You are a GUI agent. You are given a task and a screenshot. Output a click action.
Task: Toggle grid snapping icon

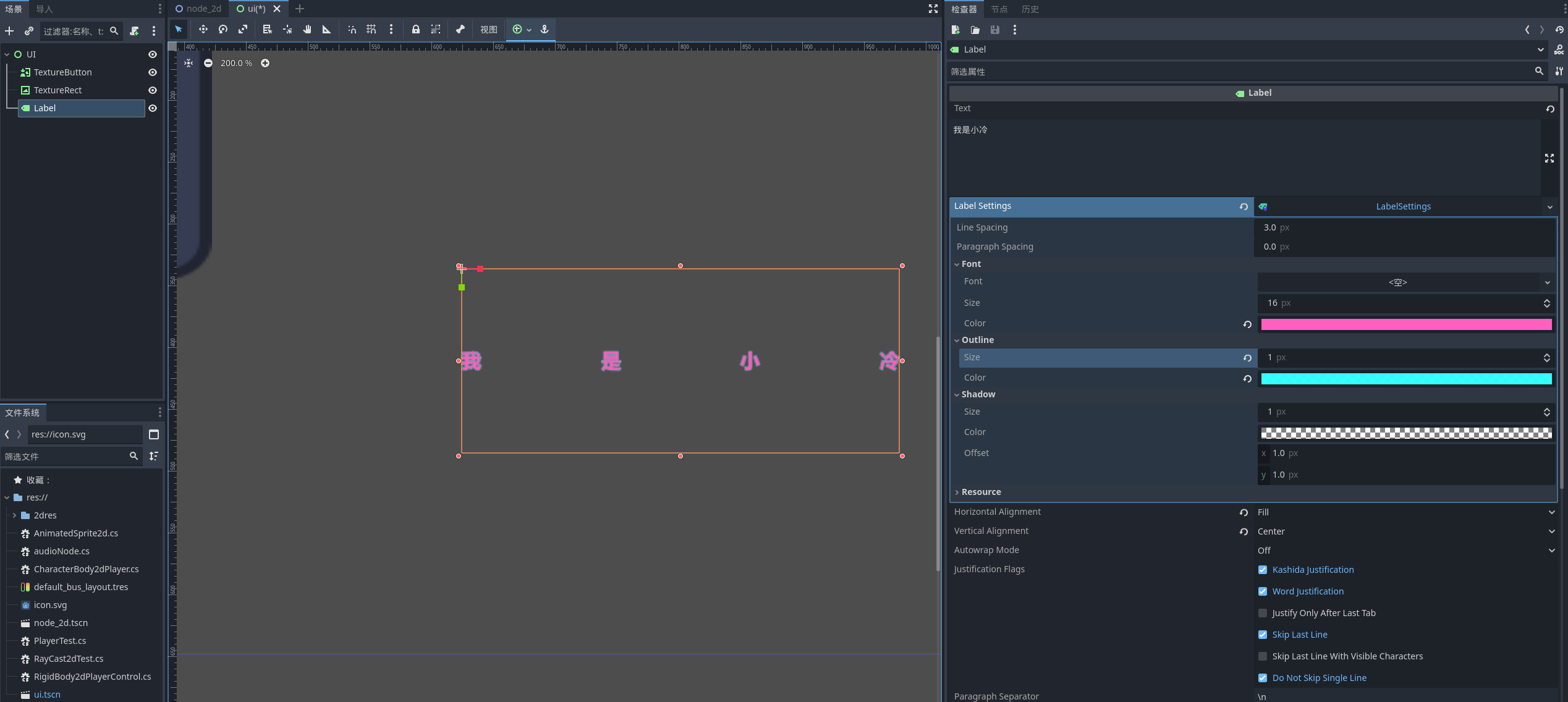[x=371, y=29]
